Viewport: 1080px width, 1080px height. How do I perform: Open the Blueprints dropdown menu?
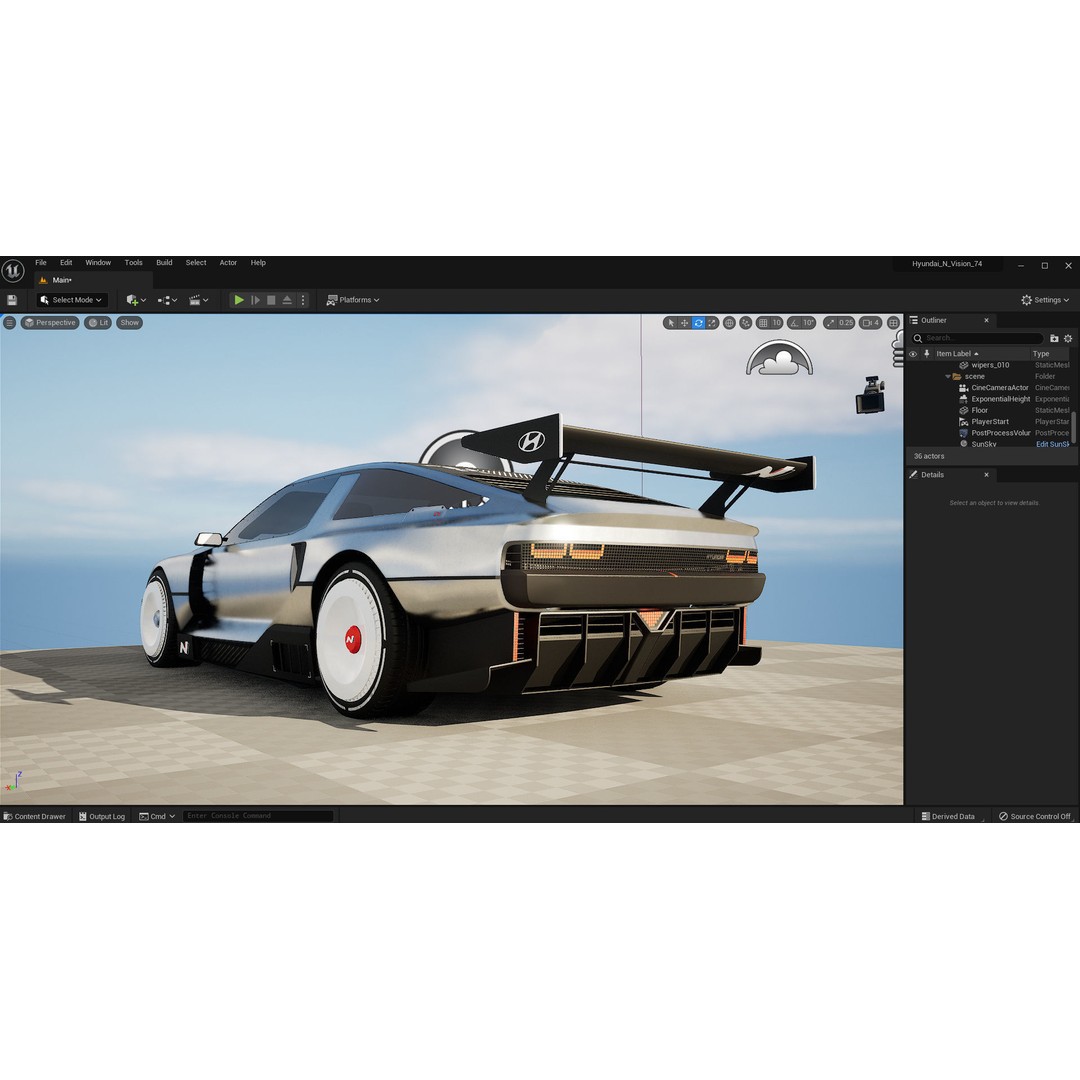(167, 300)
